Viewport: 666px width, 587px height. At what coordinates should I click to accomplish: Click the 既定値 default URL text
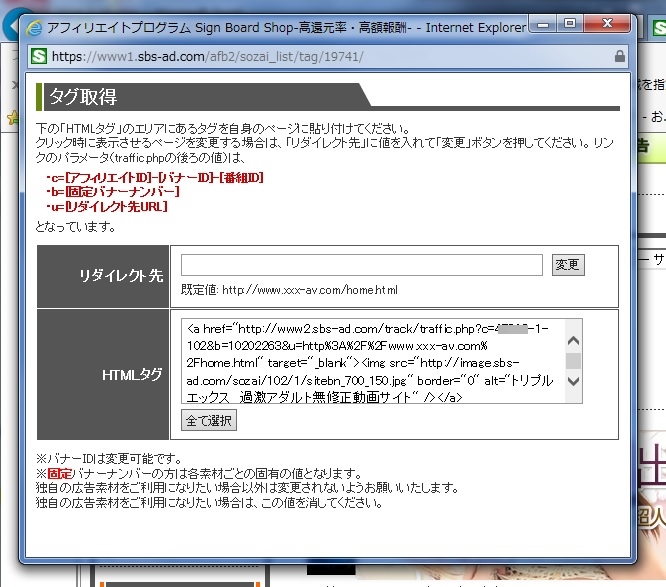pyautogui.click(x=289, y=290)
